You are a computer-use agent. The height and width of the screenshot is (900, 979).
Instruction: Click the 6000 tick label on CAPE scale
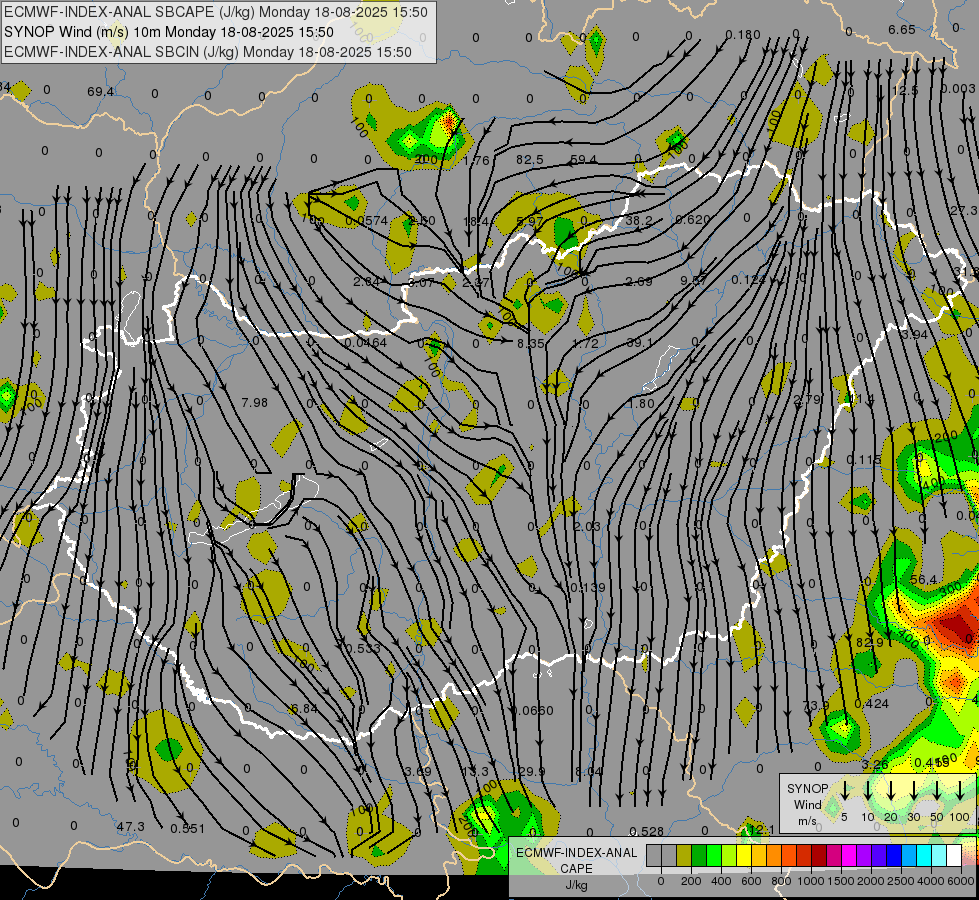961,881
